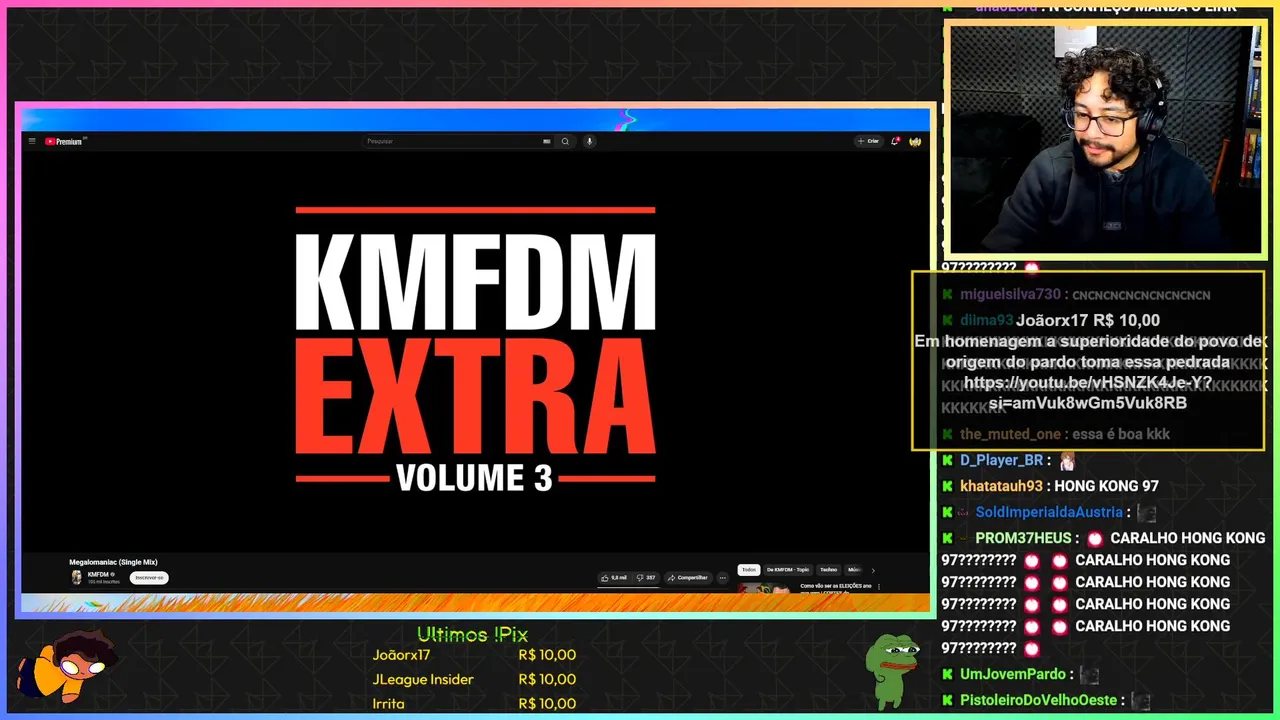Viewport: 1280px width, 720px height.
Task: Share the video via Compartilhar
Action: click(688, 577)
